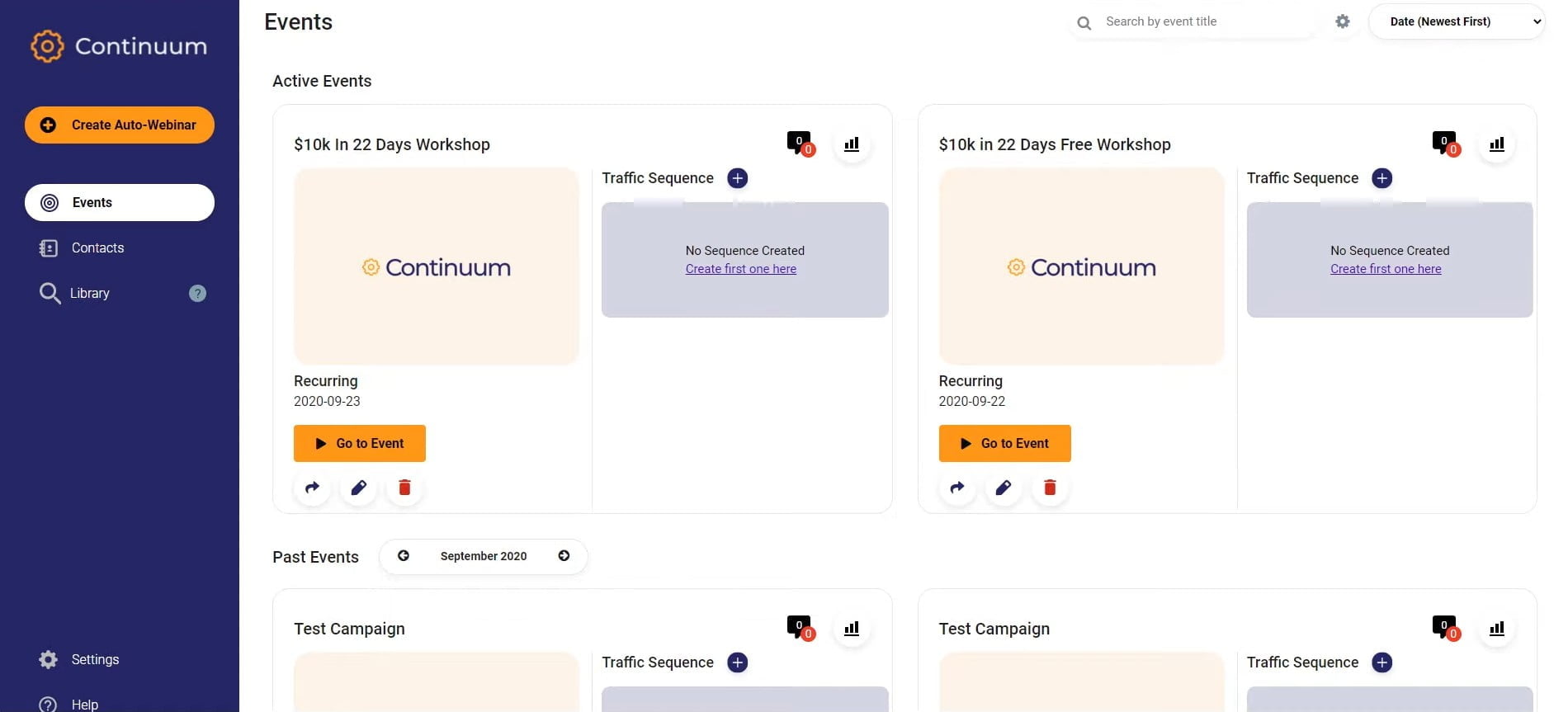Viewport: 1568px width, 712px height.
Task: Click the $10k In 22 Days Workshop title
Action: [x=392, y=144]
